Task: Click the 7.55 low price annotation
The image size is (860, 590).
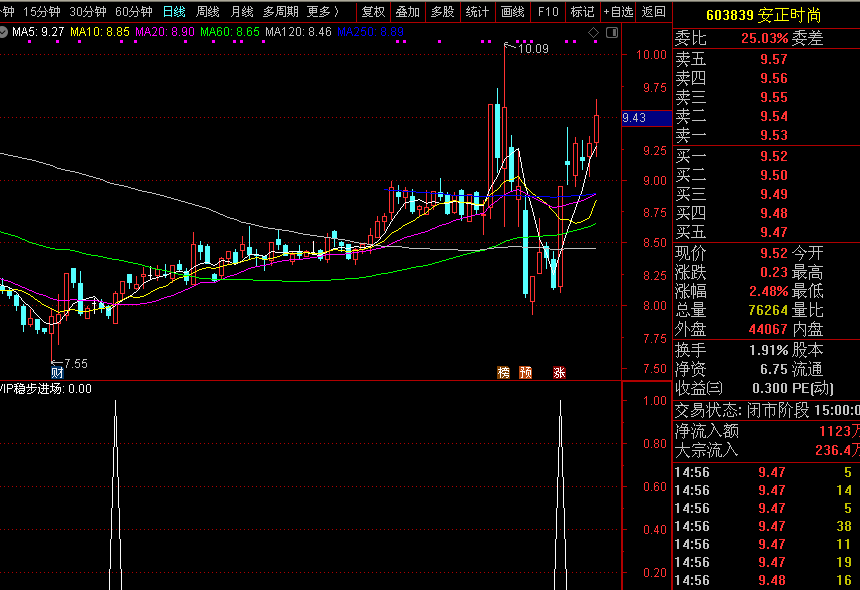Action: [76, 364]
